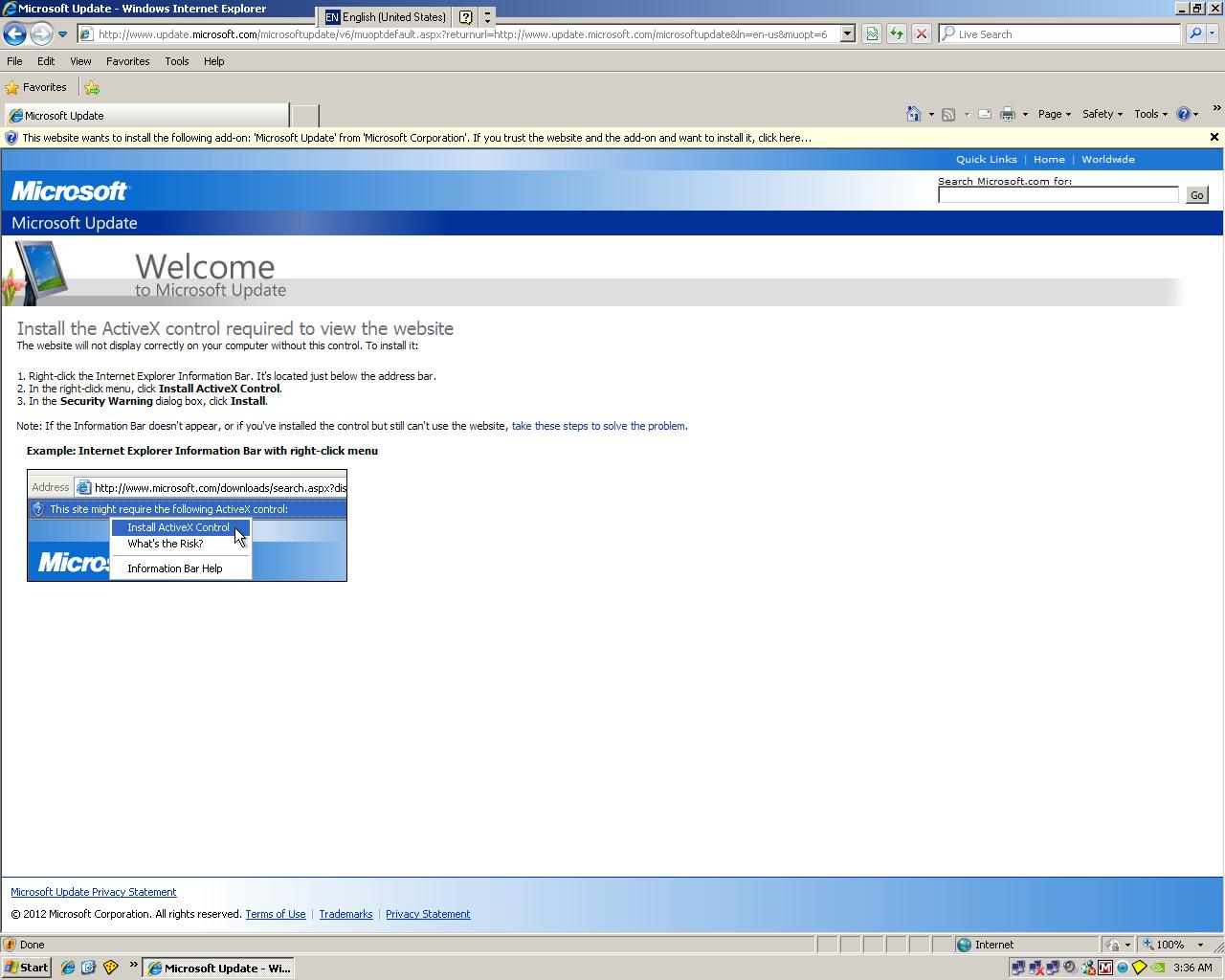Click the green NVIDIA tray icon

[1156, 968]
